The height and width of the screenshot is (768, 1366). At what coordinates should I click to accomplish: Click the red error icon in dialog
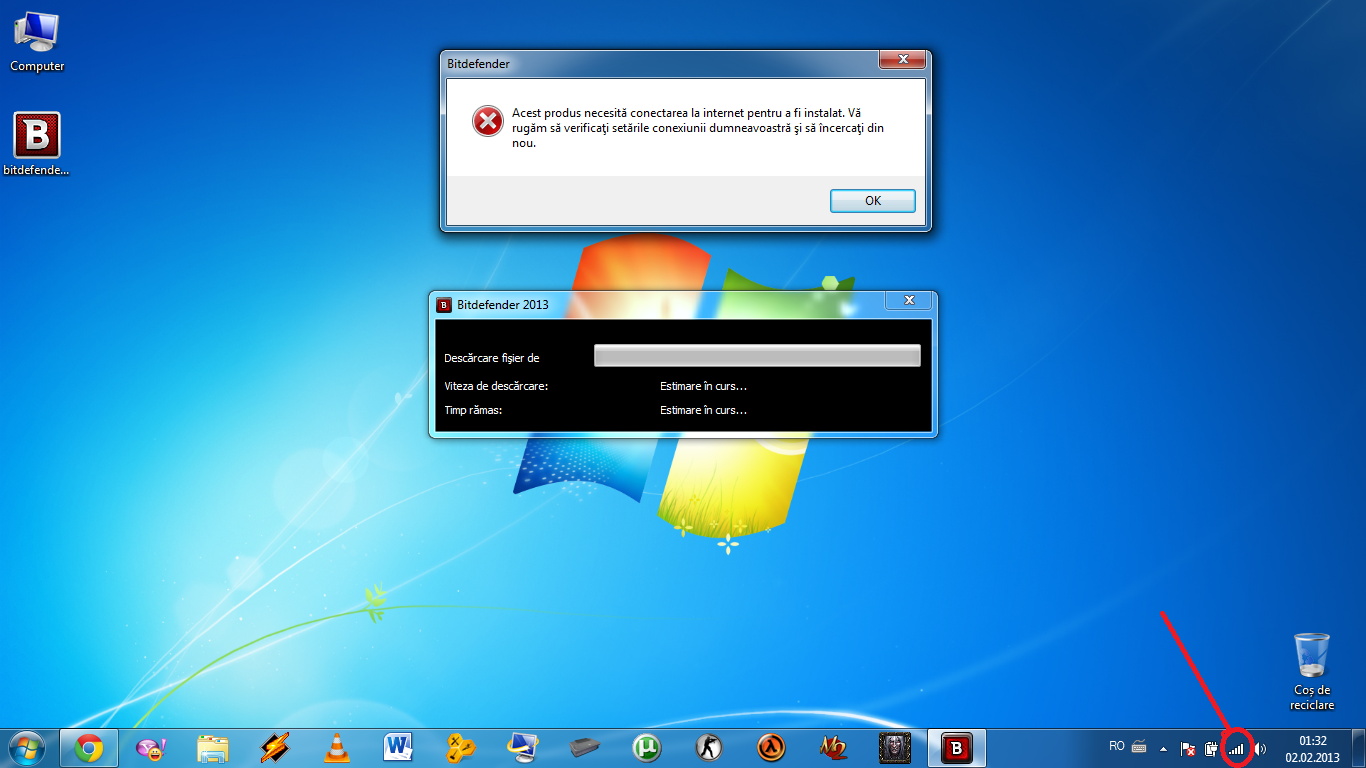click(487, 121)
